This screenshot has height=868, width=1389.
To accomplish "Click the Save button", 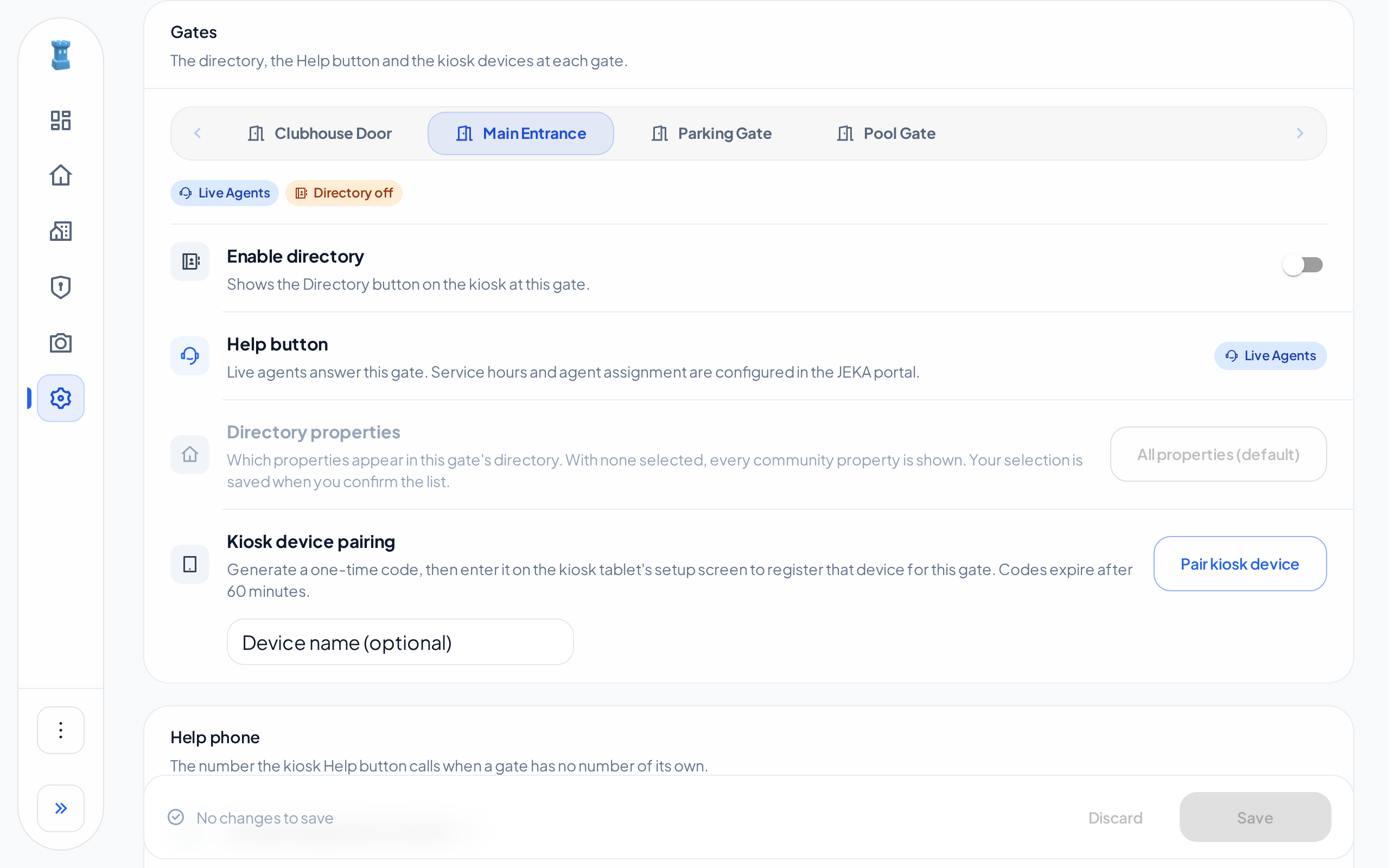I will 1254,818.
